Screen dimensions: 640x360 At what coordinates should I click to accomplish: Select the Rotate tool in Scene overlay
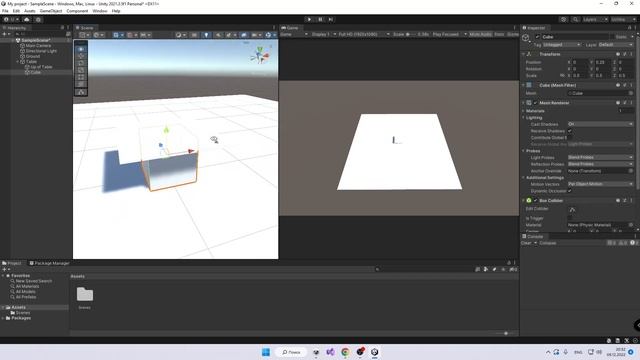click(x=81, y=63)
